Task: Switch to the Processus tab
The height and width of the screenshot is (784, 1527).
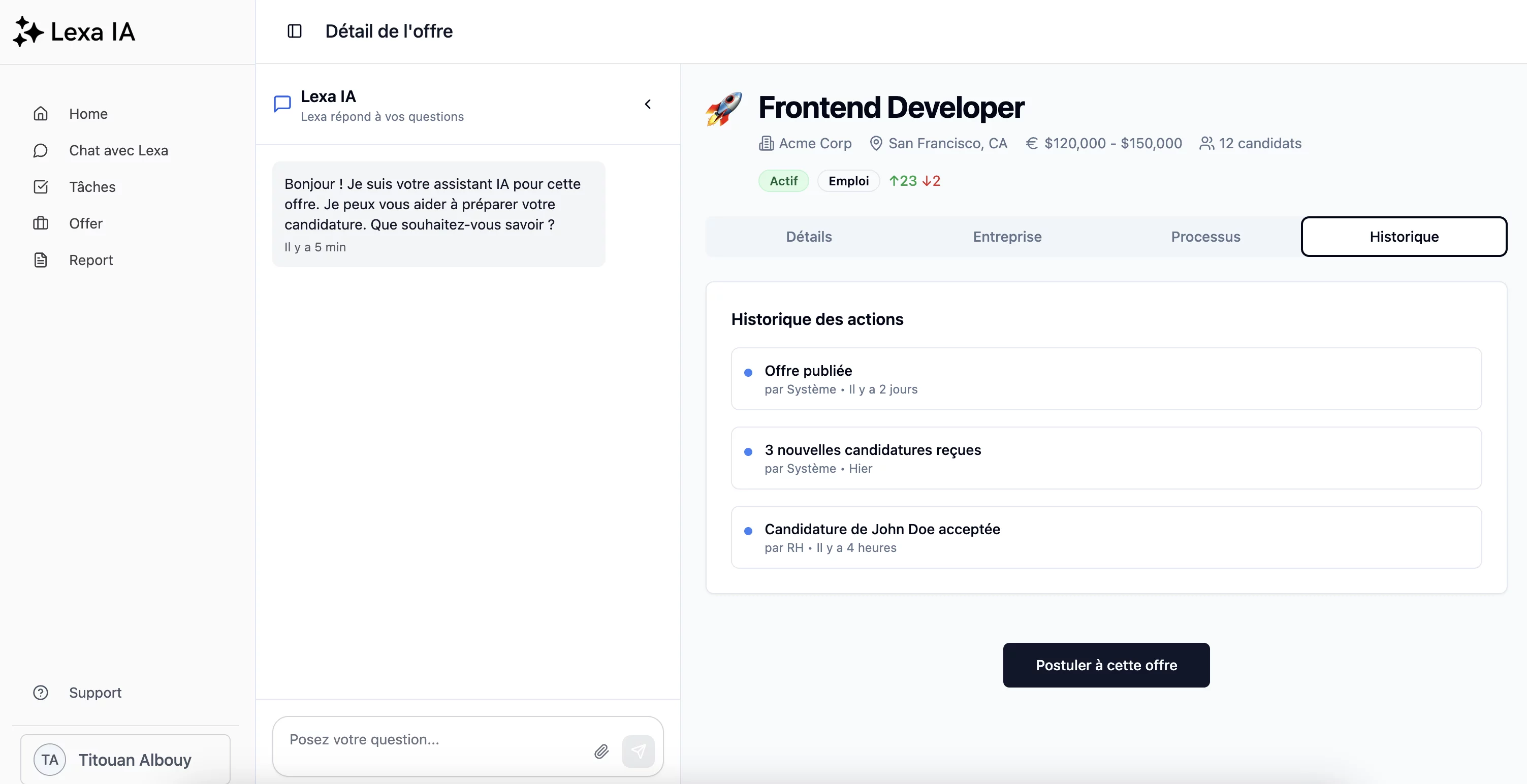Action: click(x=1206, y=237)
